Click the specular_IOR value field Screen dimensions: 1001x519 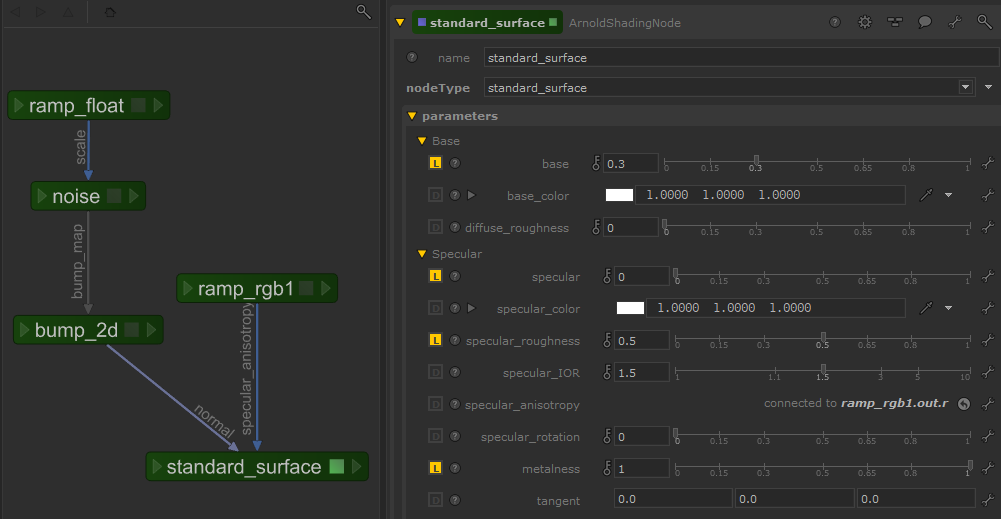(x=642, y=372)
